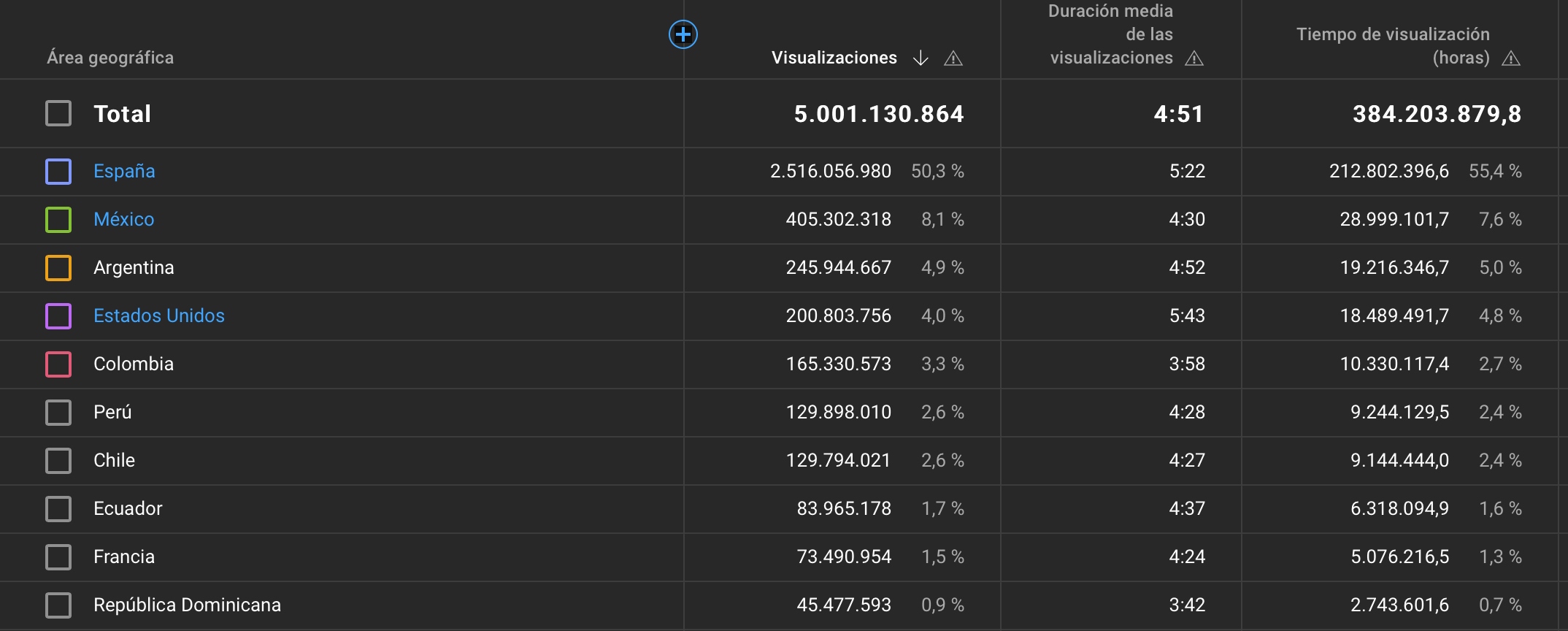
Task: Uncheck the España checkbox
Action: pyautogui.click(x=58, y=172)
